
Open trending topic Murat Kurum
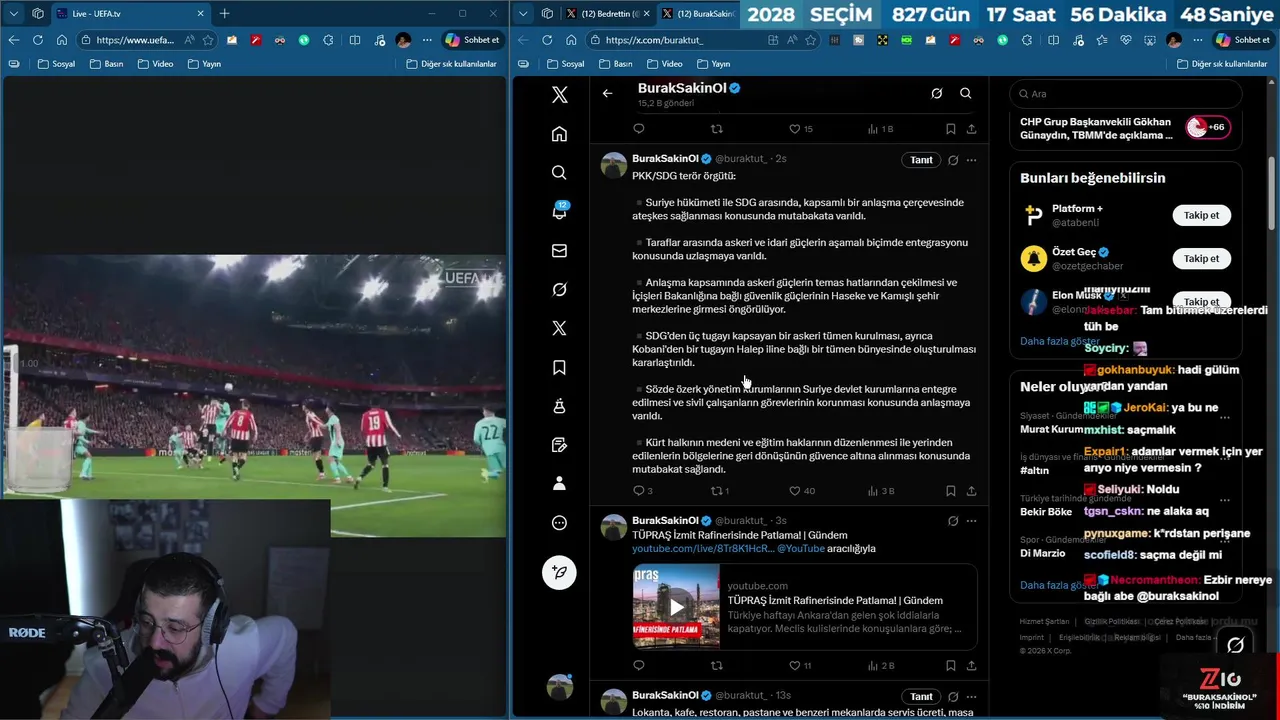click(1052, 429)
